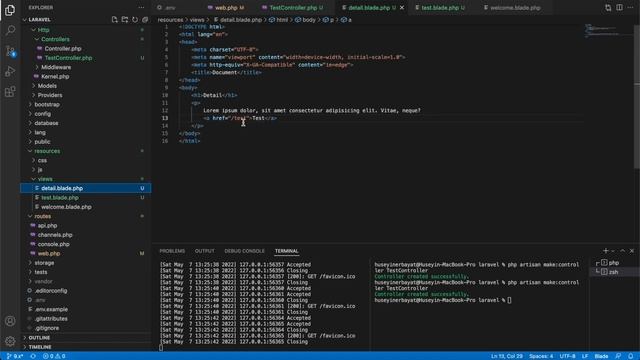Open web.php in routes folder
The image size is (640, 360).
pos(49,253)
